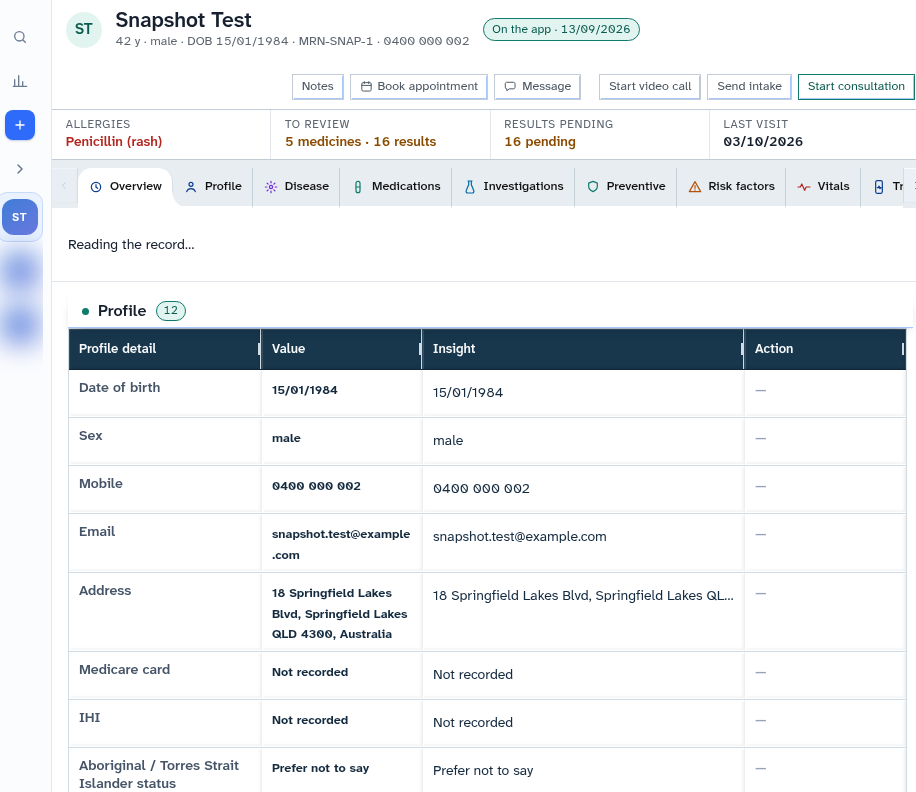Click the Mobile row label
Image resolution: width=916 pixels, height=792 pixels.
(100, 484)
